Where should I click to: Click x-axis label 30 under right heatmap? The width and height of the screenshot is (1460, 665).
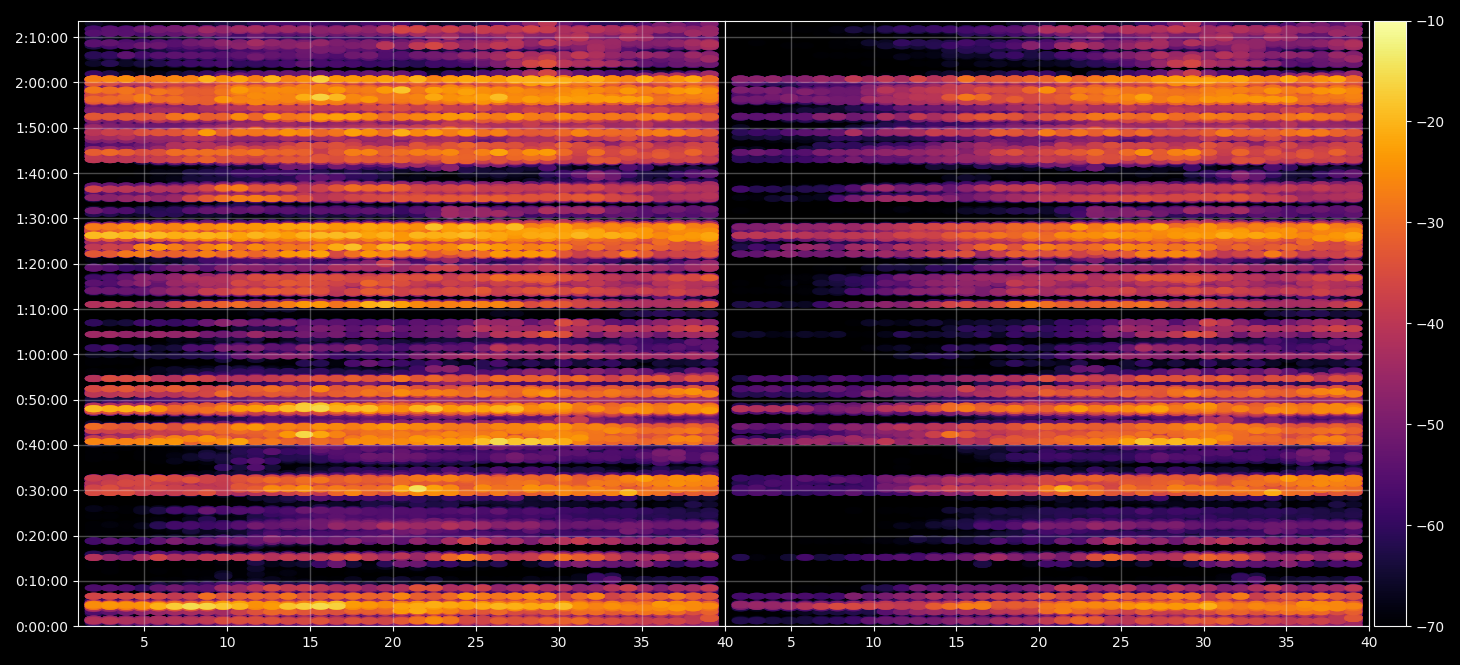(x=1204, y=641)
